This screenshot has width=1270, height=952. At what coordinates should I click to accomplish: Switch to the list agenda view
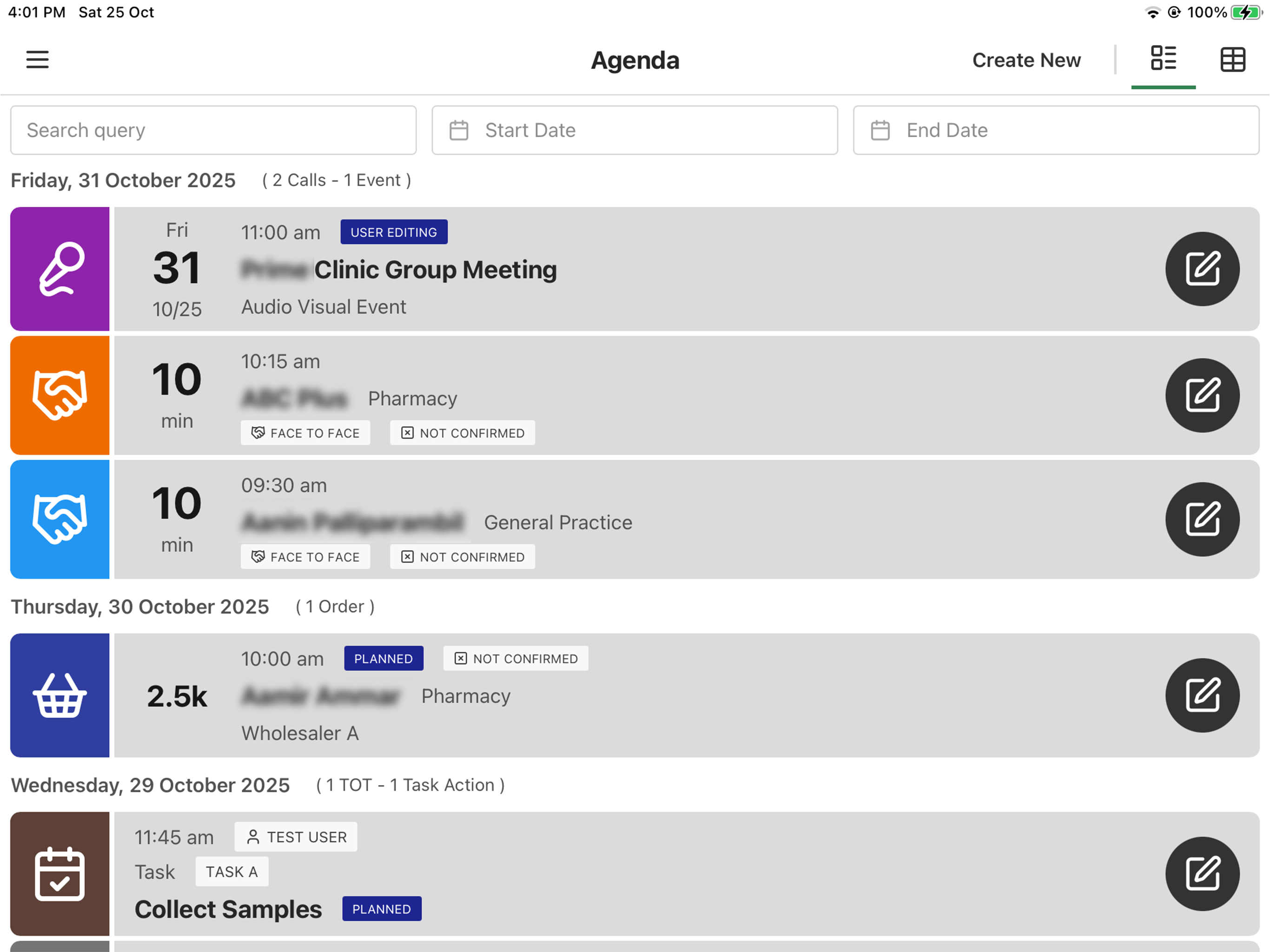pyautogui.click(x=1163, y=59)
